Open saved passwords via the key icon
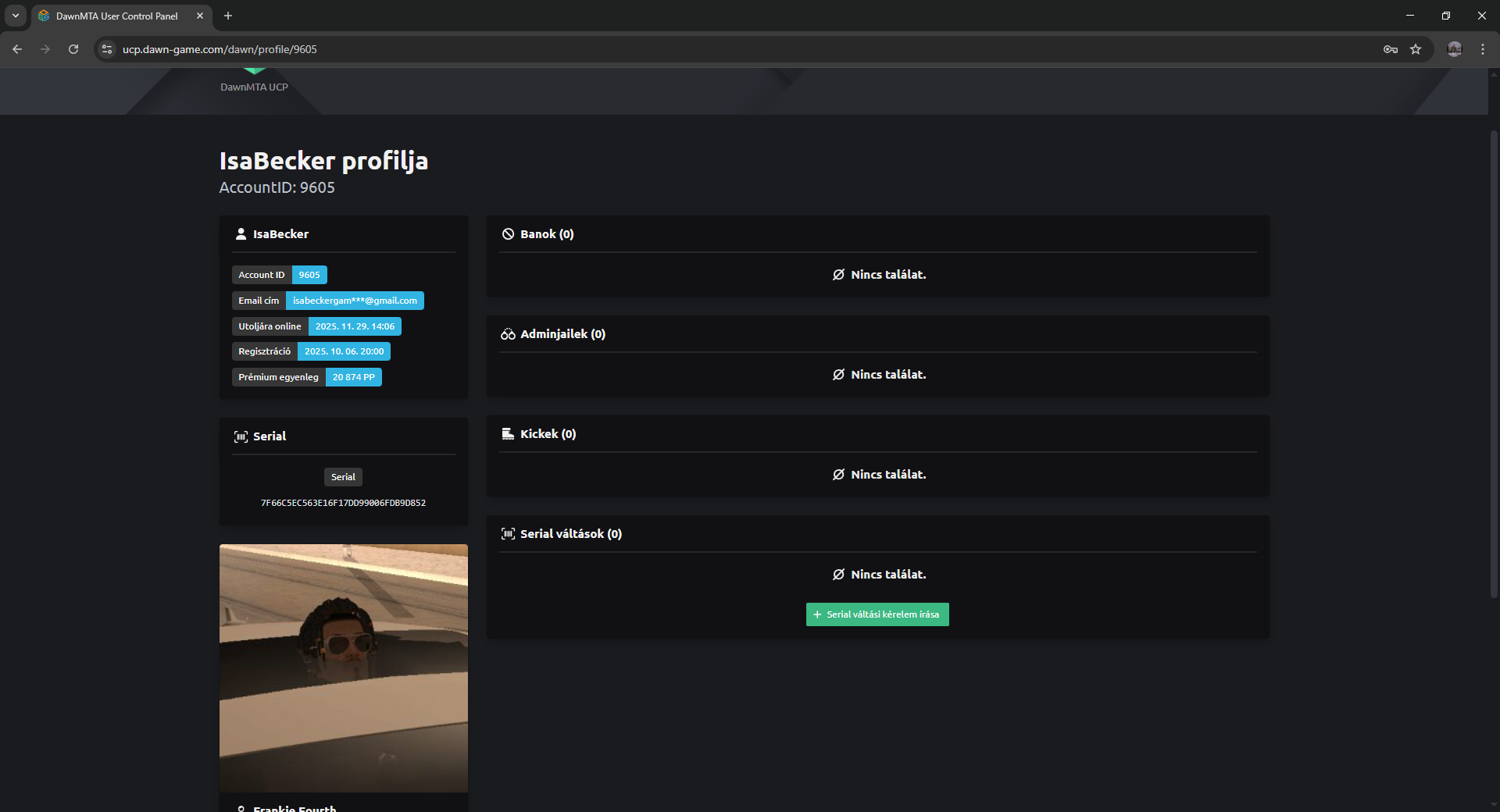This screenshot has width=1500, height=812. [1391, 48]
